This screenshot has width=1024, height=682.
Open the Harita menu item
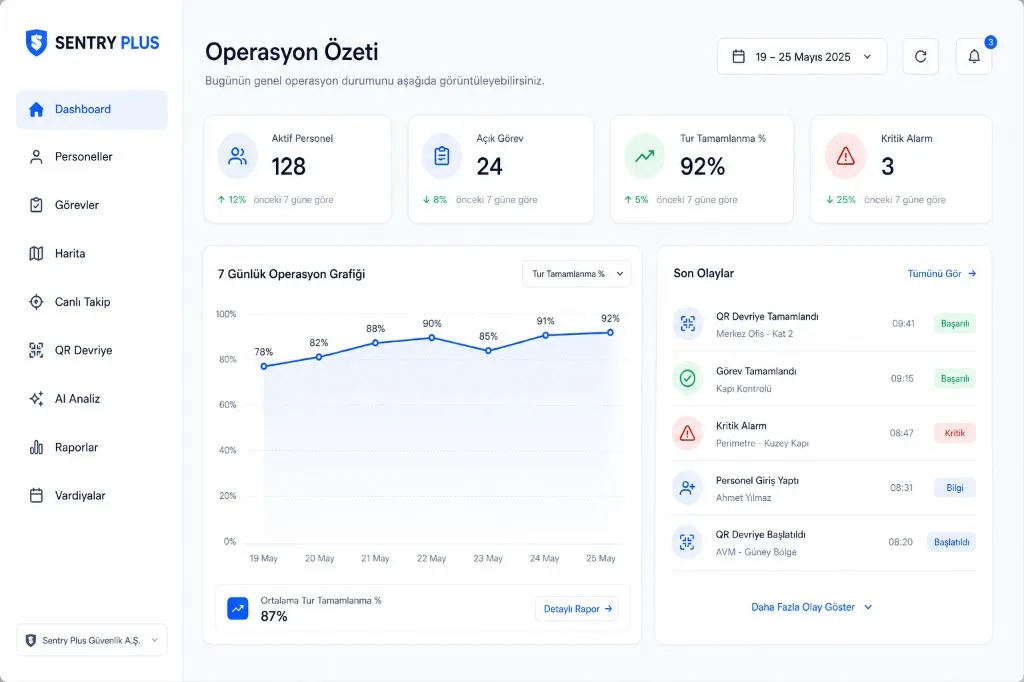click(91, 253)
